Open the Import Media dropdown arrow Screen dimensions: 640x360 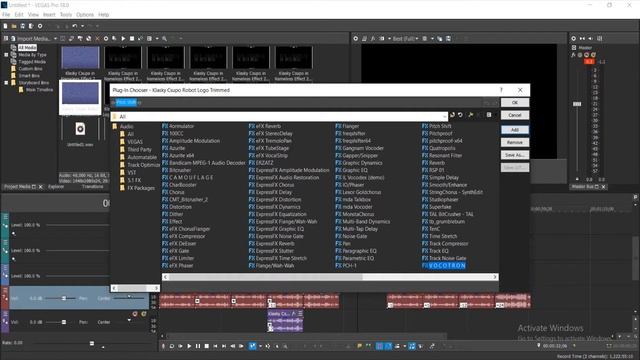55,38
